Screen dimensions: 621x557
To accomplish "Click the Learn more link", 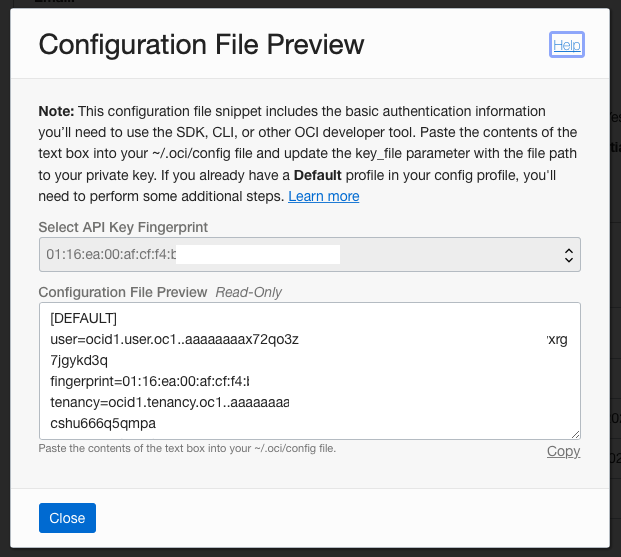I will [323, 196].
